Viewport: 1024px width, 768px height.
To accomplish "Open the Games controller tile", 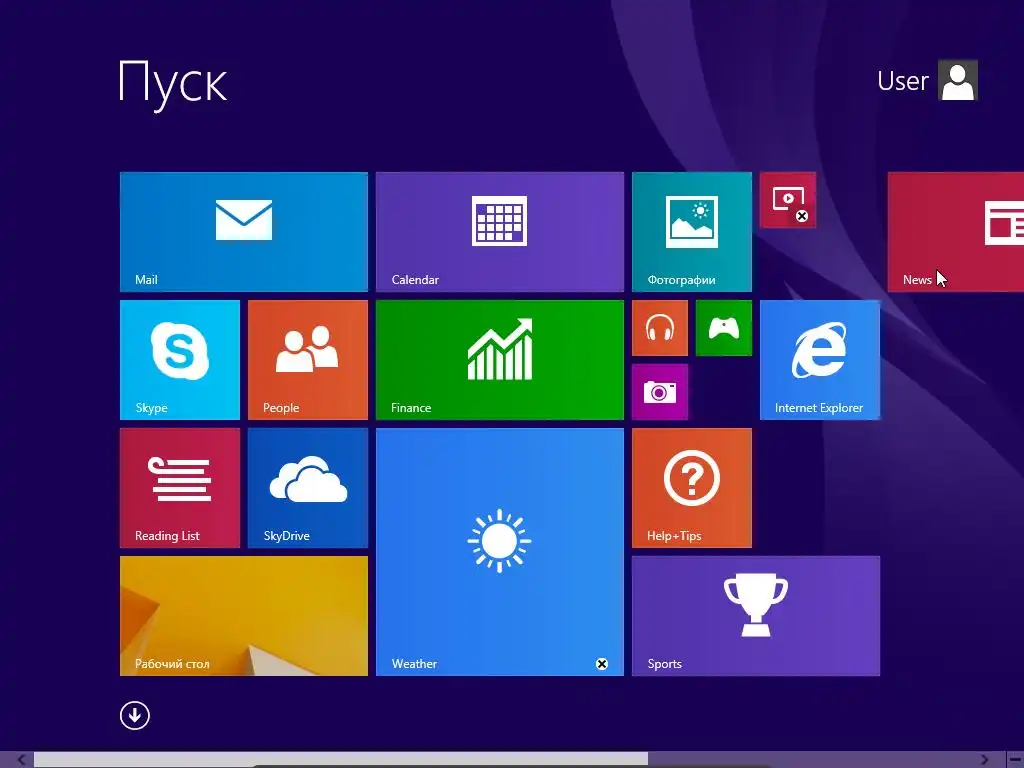I will 724,328.
